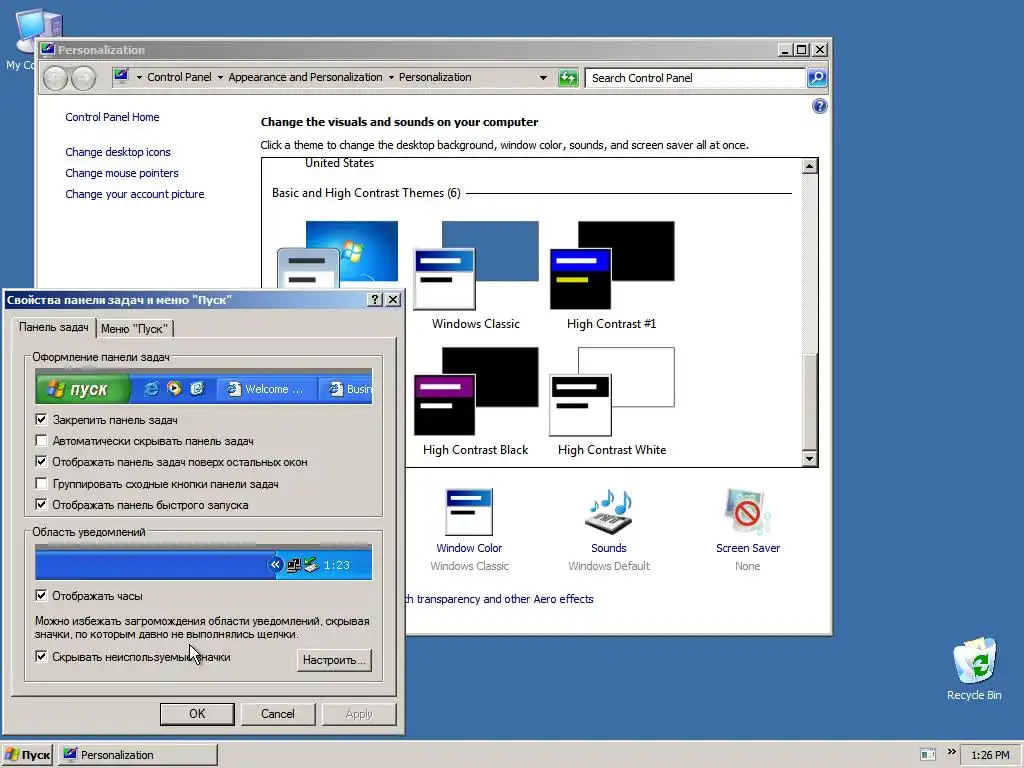1024x768 pixels.
Task: Click the taskbar clock showing 1:26 PM
Action: [990, 755]
